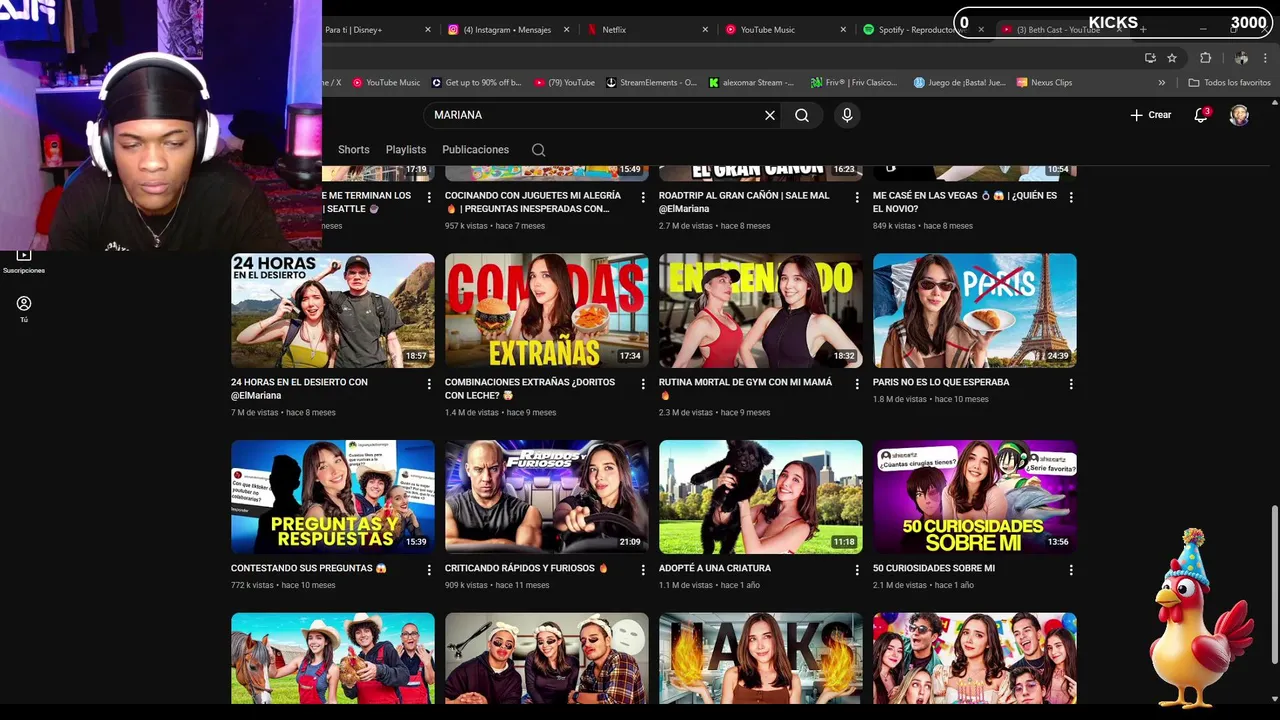Open the 'Get up to 90% off' bookmark
The width and height of the screenshot is (1280, 720).
coord(477,83)
